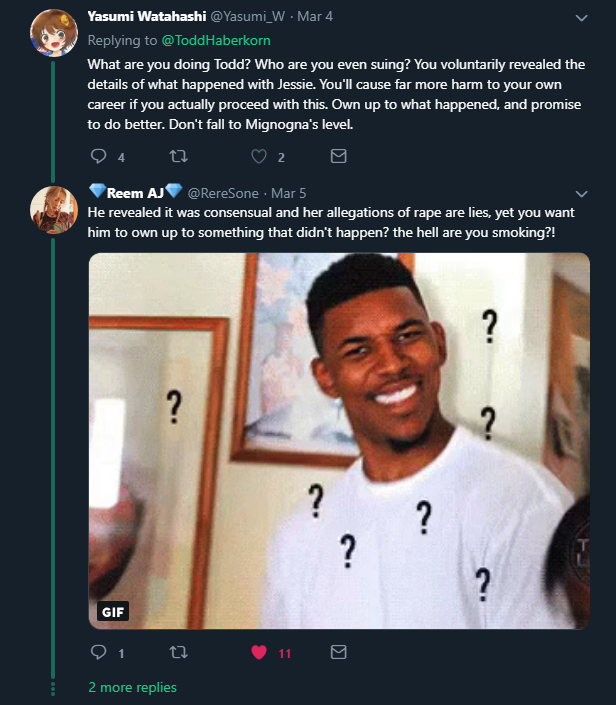Open Reem AJ display name
This screenshot has height=705, width=616.
(135, 192)
